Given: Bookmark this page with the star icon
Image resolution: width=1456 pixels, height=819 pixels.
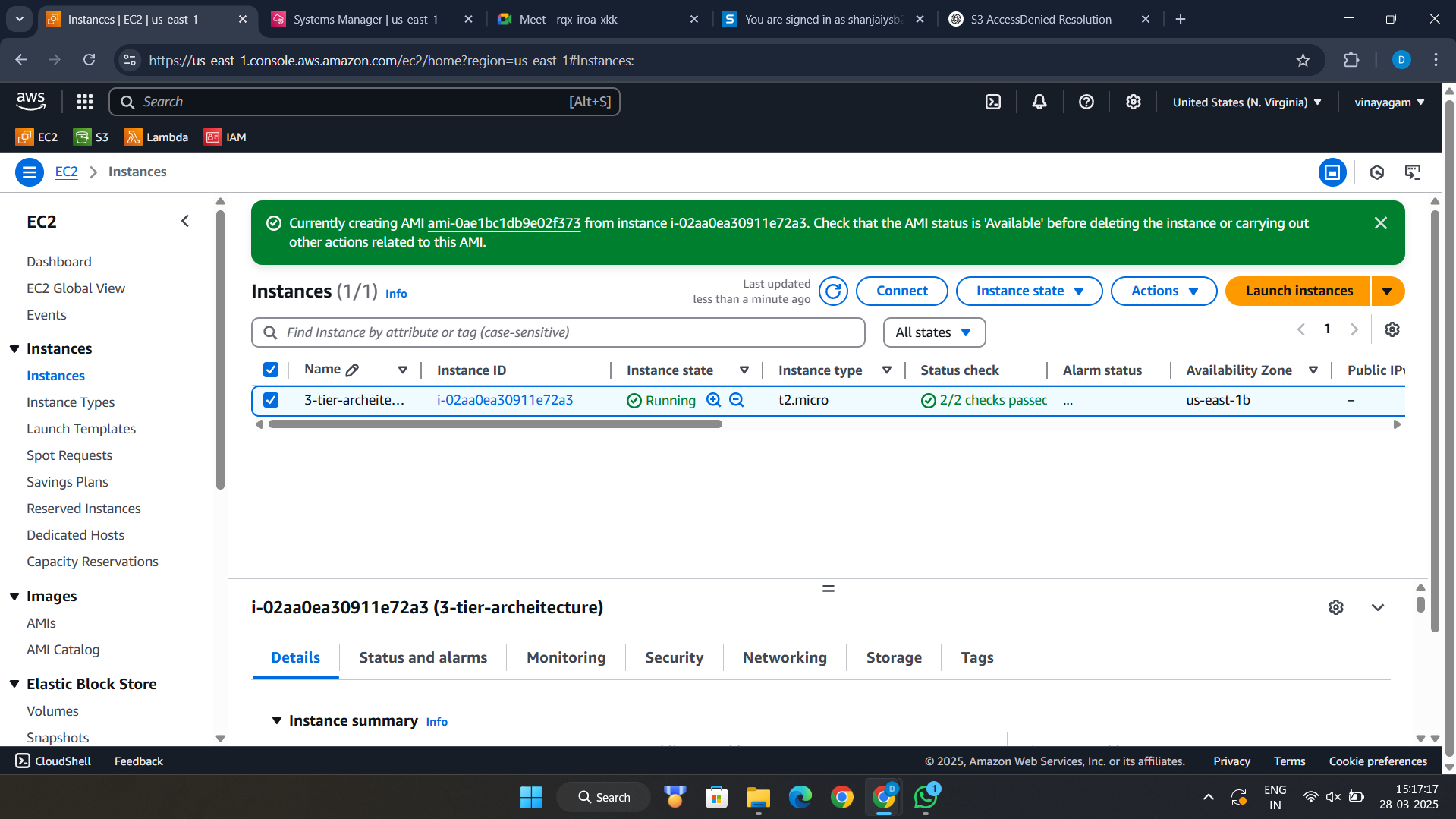Looking at the screenshot, I should coord(1303,60).
